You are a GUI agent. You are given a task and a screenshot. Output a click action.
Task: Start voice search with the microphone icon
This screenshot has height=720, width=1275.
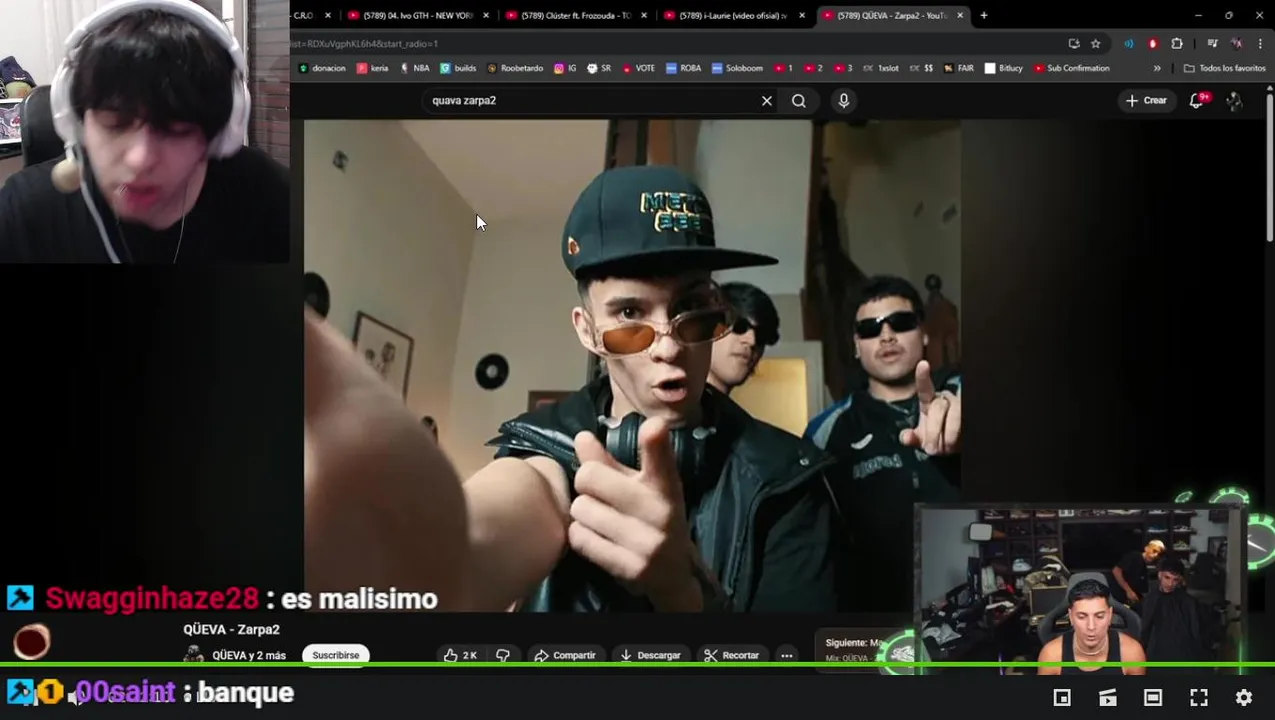(x=844, y=101)
